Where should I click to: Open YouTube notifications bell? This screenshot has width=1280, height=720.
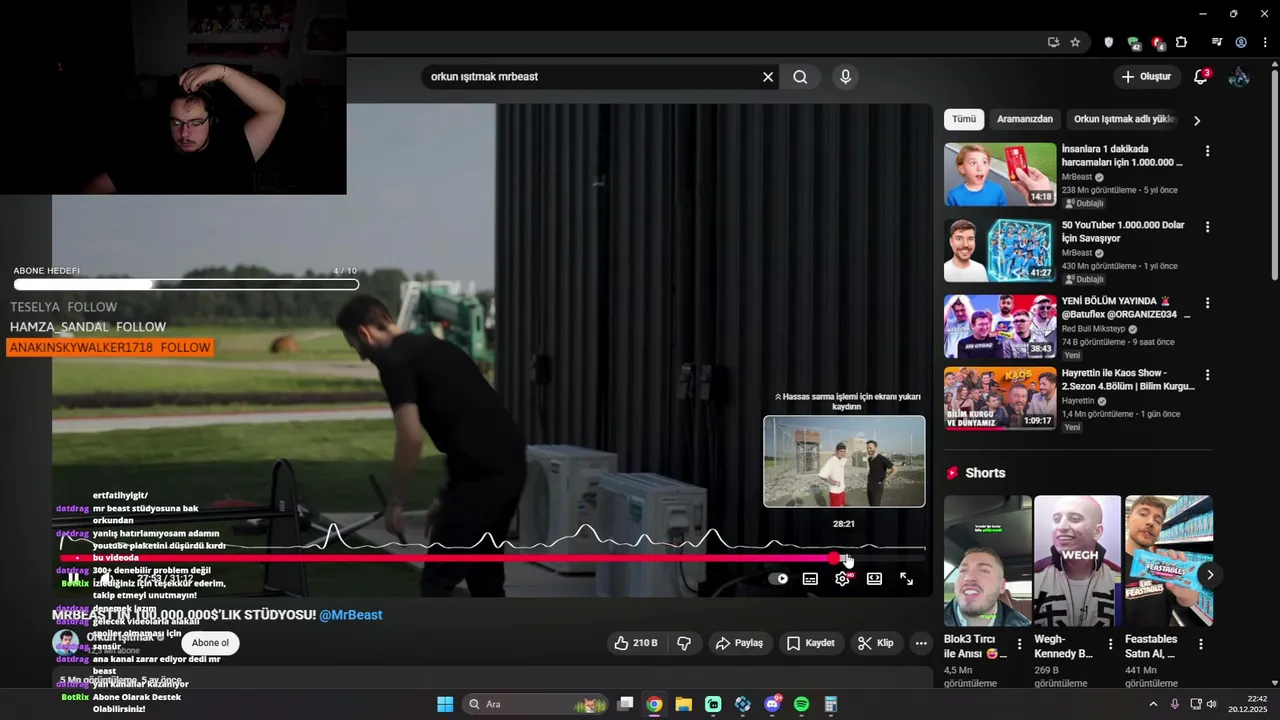tap(1201, 77)
